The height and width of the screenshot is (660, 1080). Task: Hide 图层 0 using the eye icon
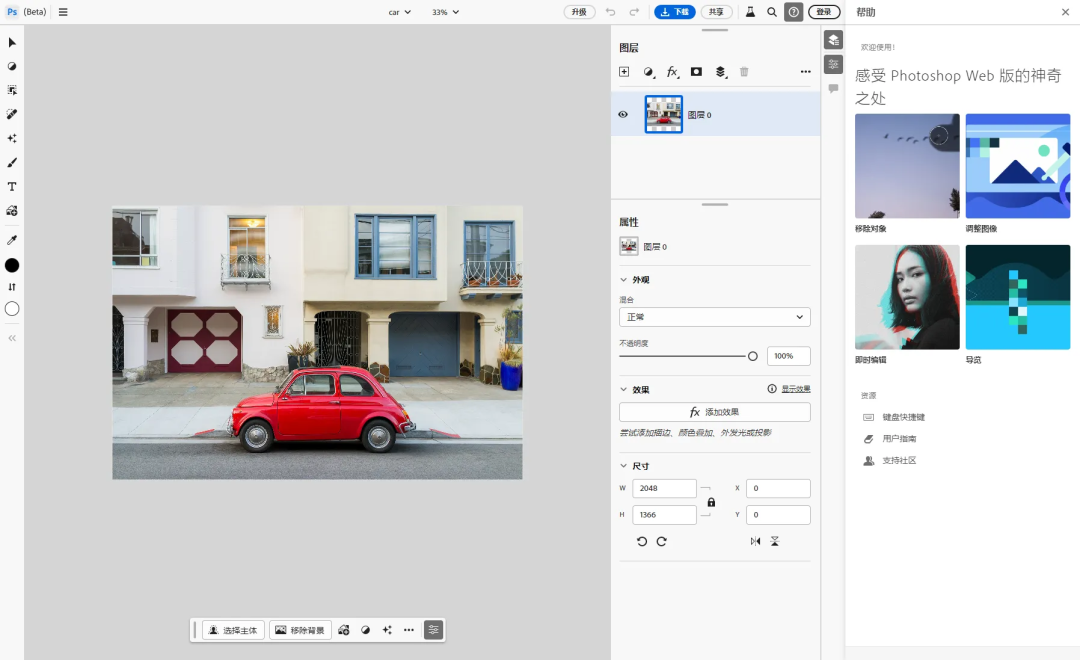[623, 115]
